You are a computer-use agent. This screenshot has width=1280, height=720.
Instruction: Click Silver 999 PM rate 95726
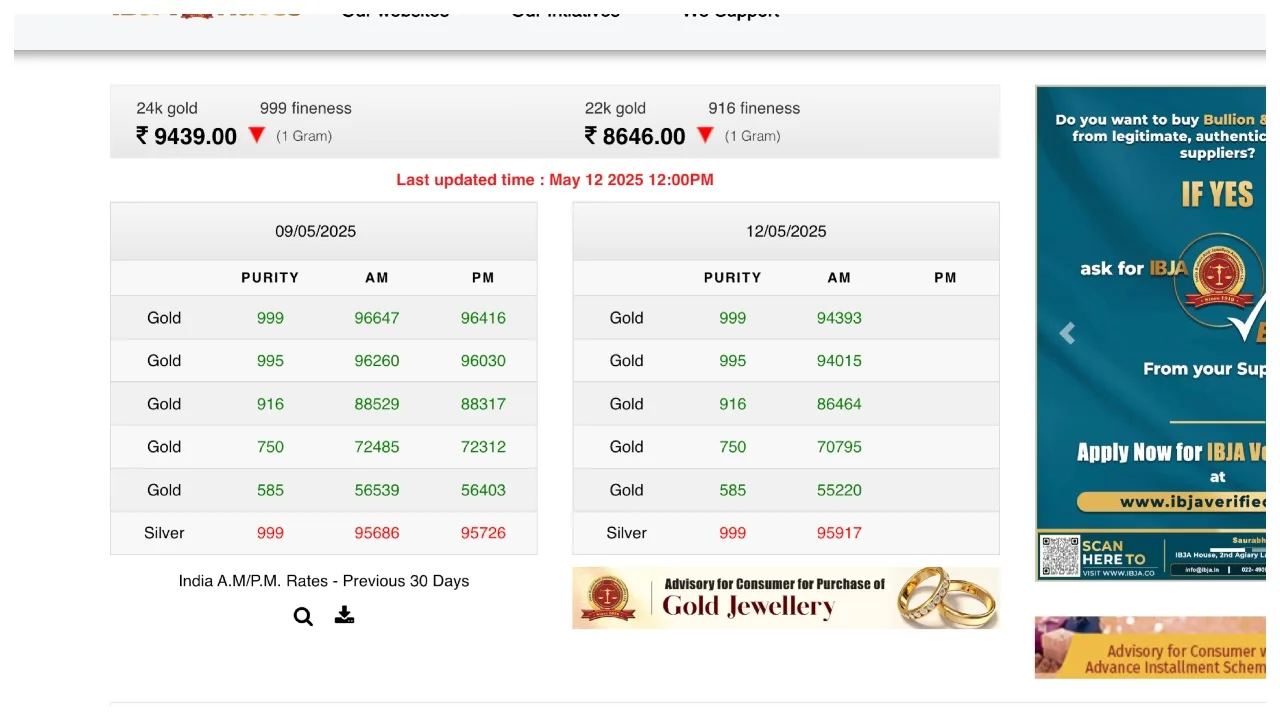483,533
